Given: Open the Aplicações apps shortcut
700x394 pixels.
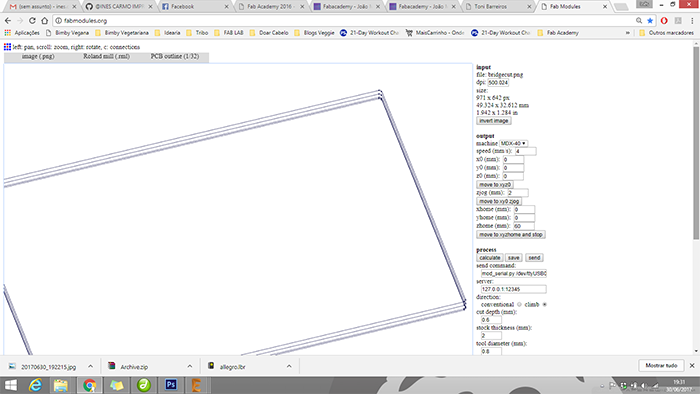Looking at the screenshot, I should 22,33.
